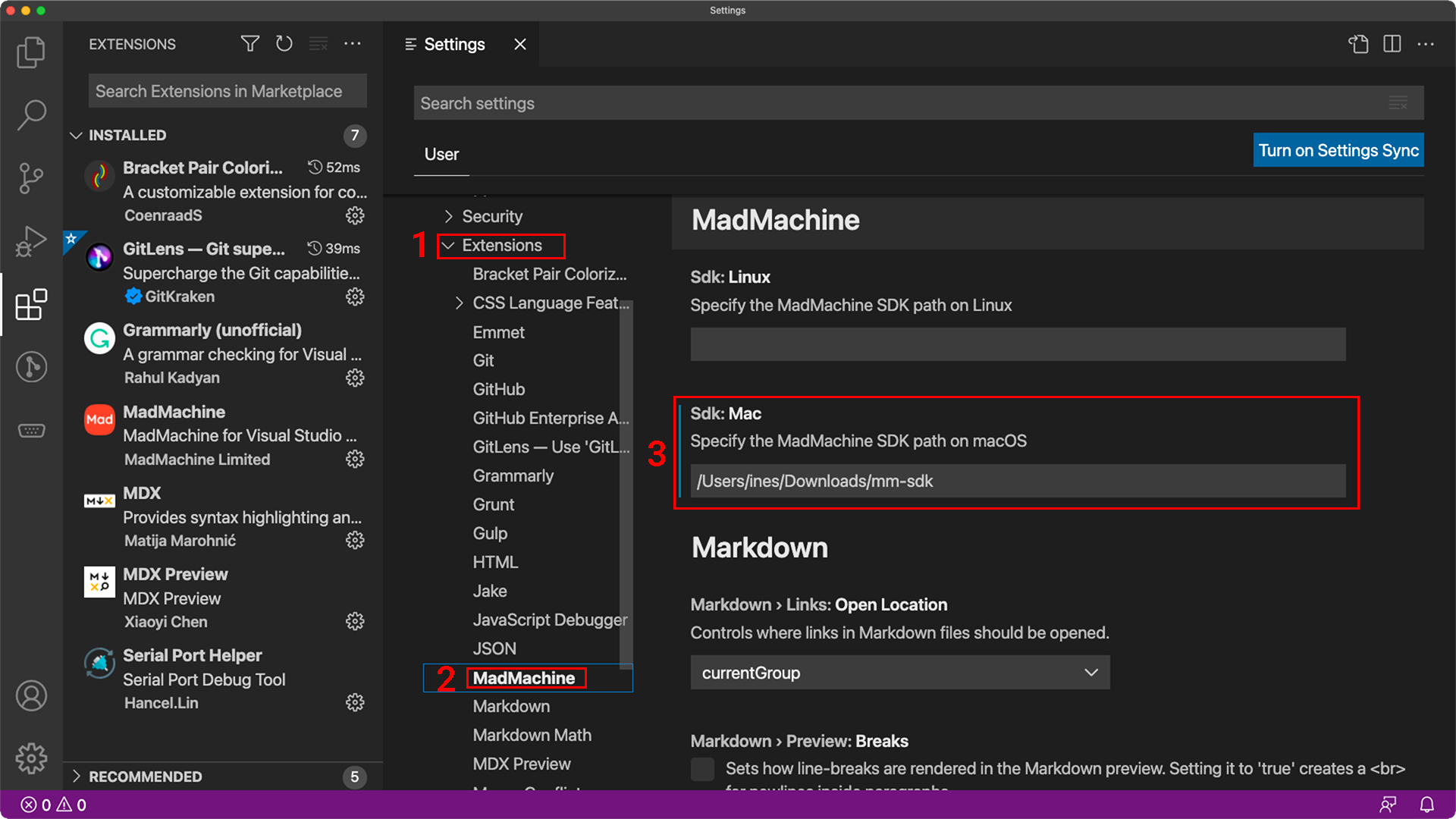The width and height of the screenshot is (1456, 819).
Task: Click the Sdk Mac path input field
Action: click(x=1017, y=481)
